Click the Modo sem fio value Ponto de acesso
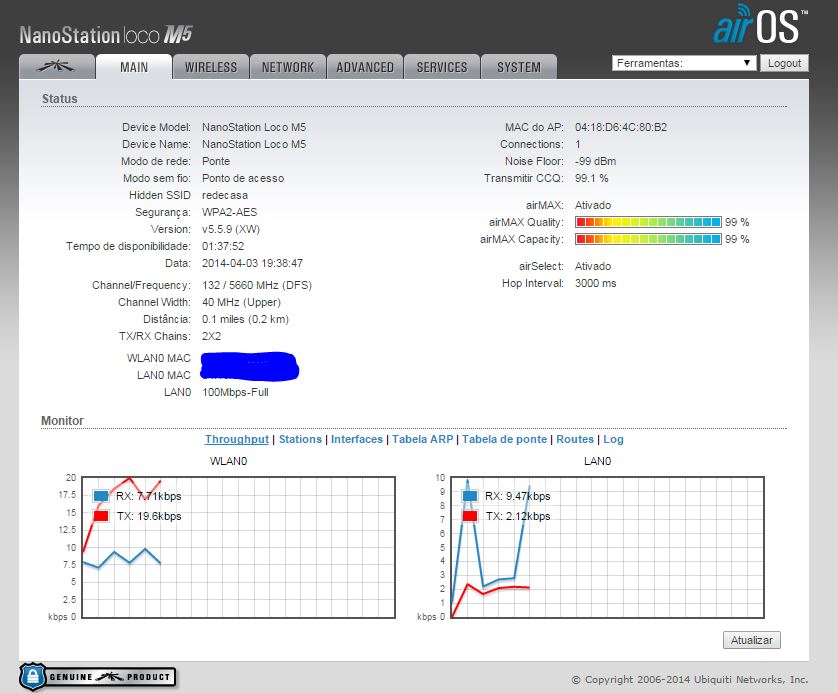 243,178
